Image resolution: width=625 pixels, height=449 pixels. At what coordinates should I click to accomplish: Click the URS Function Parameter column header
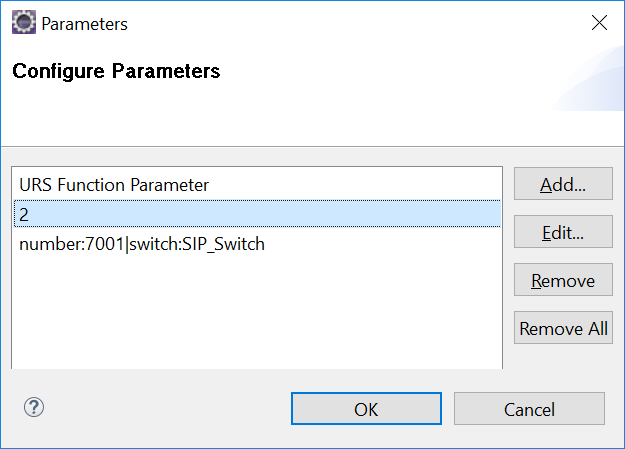tap(114, 185)
